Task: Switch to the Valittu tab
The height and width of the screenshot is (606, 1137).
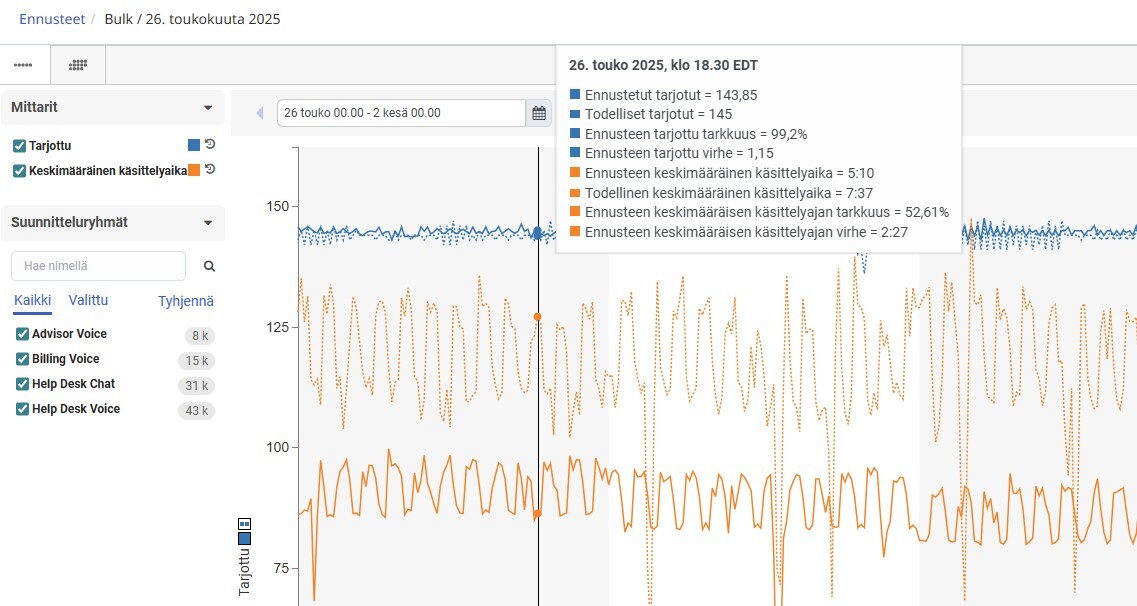Action: point(88,301)
